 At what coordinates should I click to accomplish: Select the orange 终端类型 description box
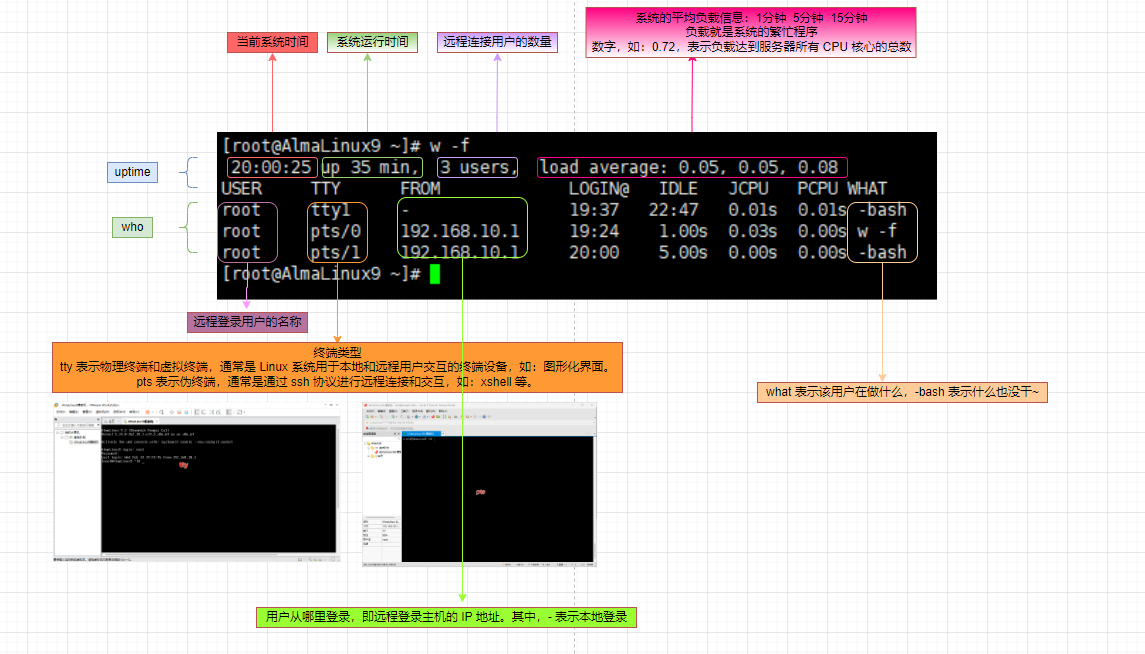coord(337,367)
